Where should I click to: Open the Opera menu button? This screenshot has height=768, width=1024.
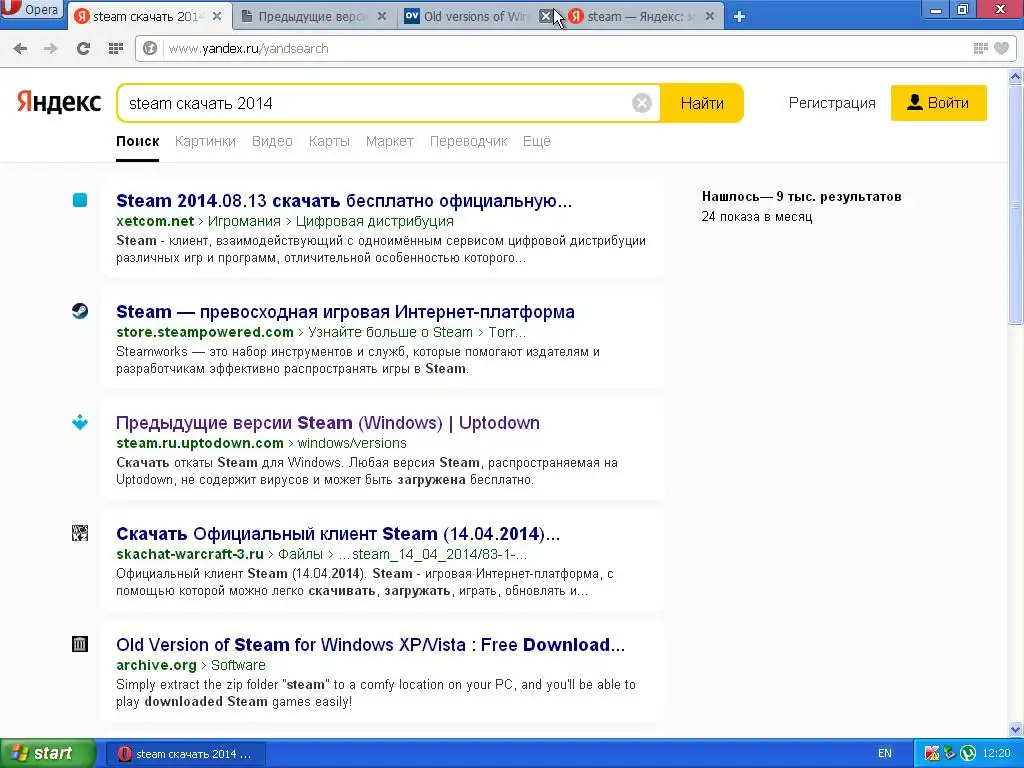31,9
